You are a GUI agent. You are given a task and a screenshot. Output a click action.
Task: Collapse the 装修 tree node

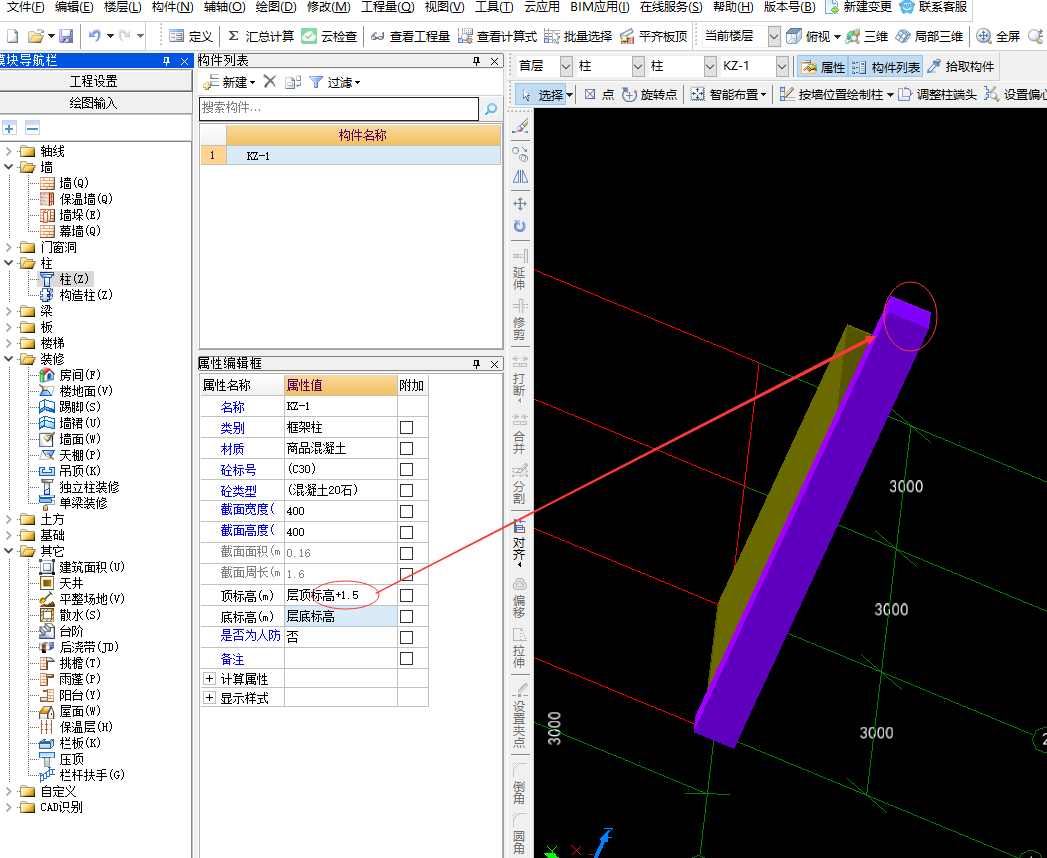click(9, 359)
